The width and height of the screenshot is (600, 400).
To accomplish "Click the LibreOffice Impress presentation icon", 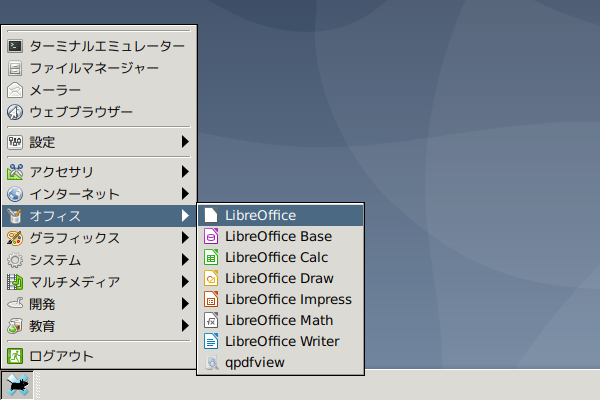I will (x=211, y=299).
